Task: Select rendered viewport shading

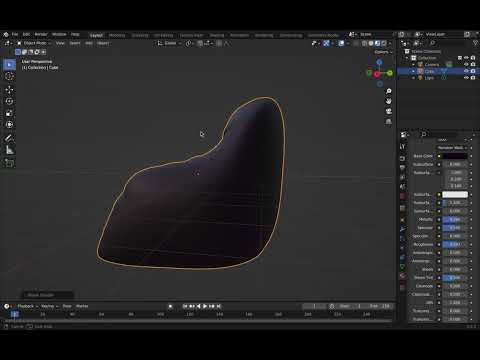Action: pyautogui.click(x=384, y=43)
